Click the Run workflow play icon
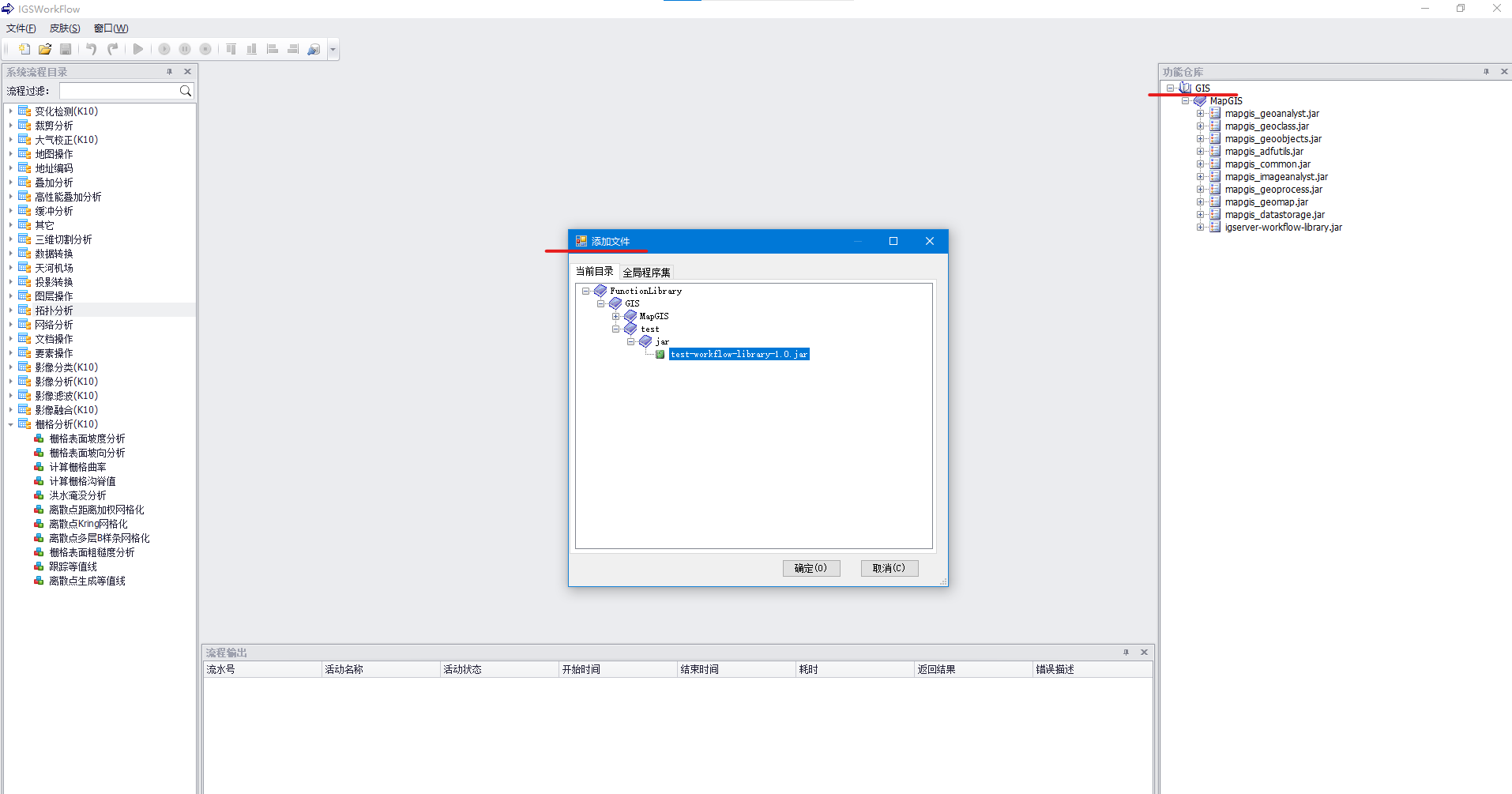The width and height of the screenshot is (1512, 794). 138,49
